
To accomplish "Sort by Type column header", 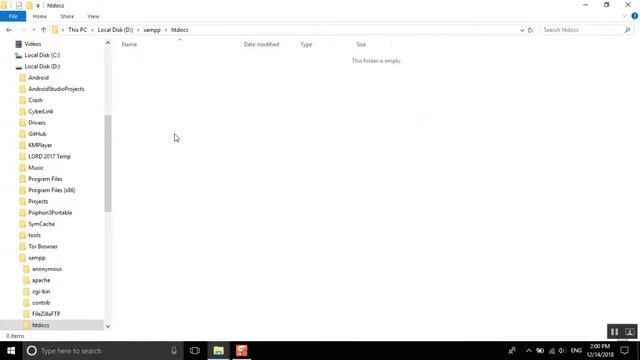I will [306, 44].
